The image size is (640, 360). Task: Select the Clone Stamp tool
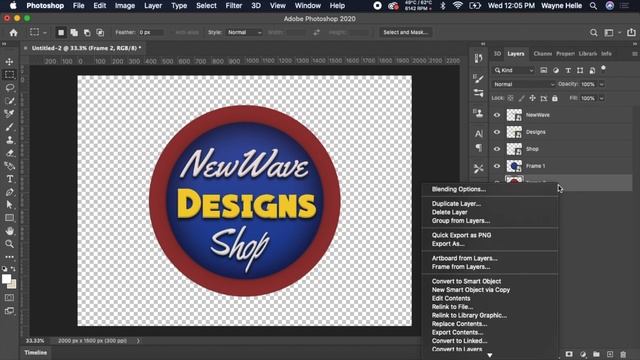point(9,140)
